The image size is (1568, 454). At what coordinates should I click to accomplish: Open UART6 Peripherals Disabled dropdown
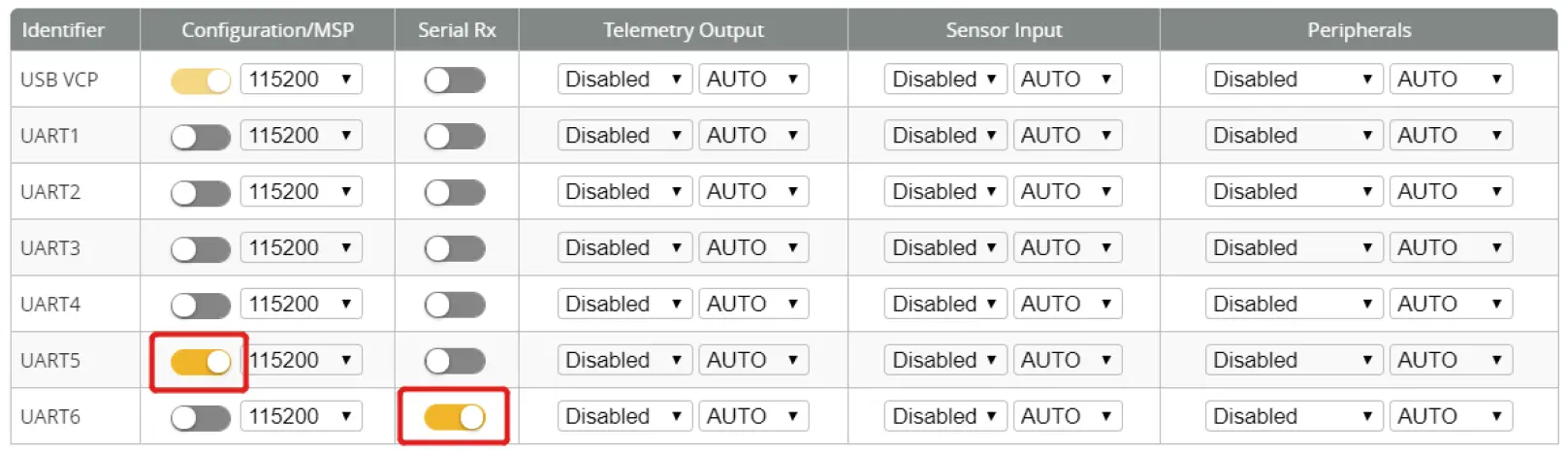pos(1294,417)
